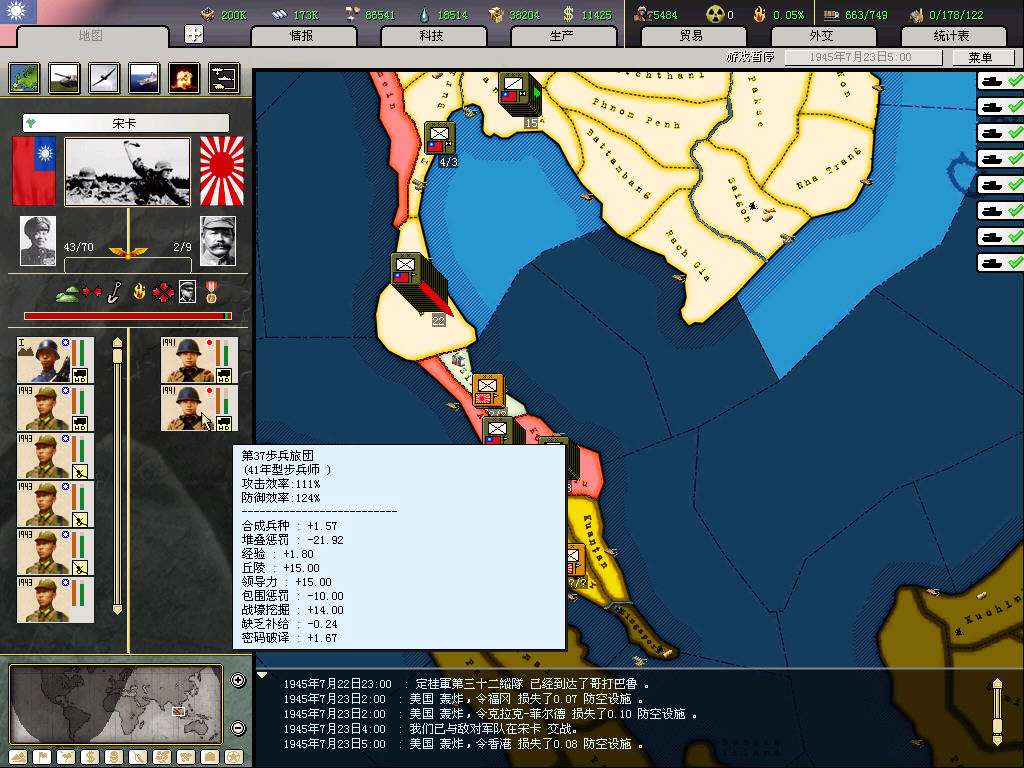Click the dollar-sign economic map mode button
The image size is (1024, 768).
[88, 756]
